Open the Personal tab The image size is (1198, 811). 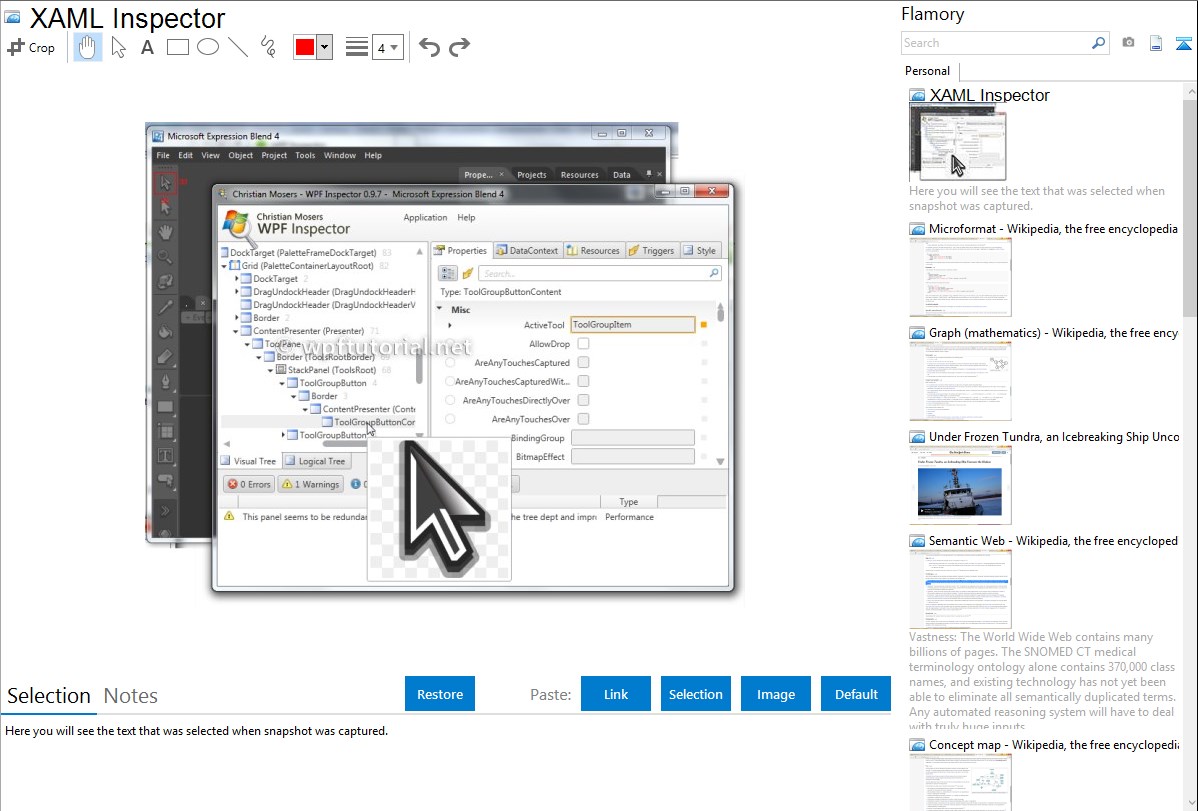927,71
